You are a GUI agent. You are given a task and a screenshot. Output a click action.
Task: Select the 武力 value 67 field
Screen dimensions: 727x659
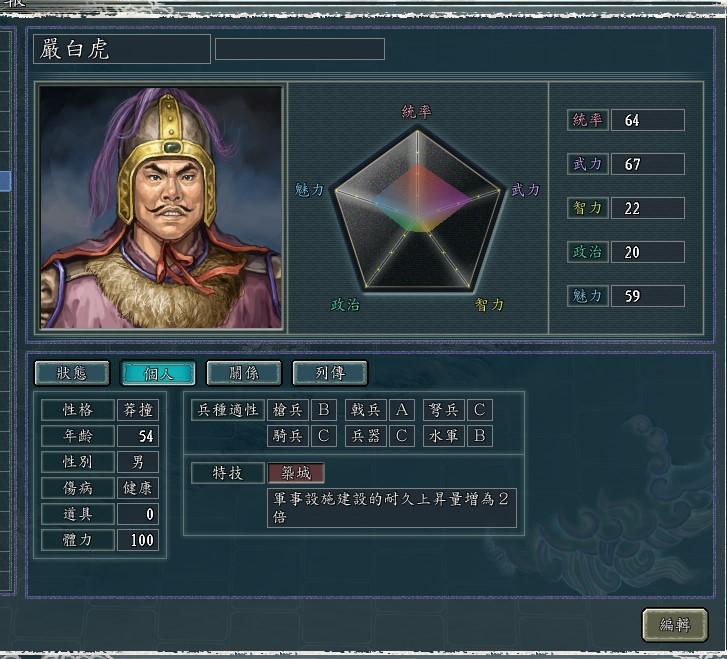648,164
